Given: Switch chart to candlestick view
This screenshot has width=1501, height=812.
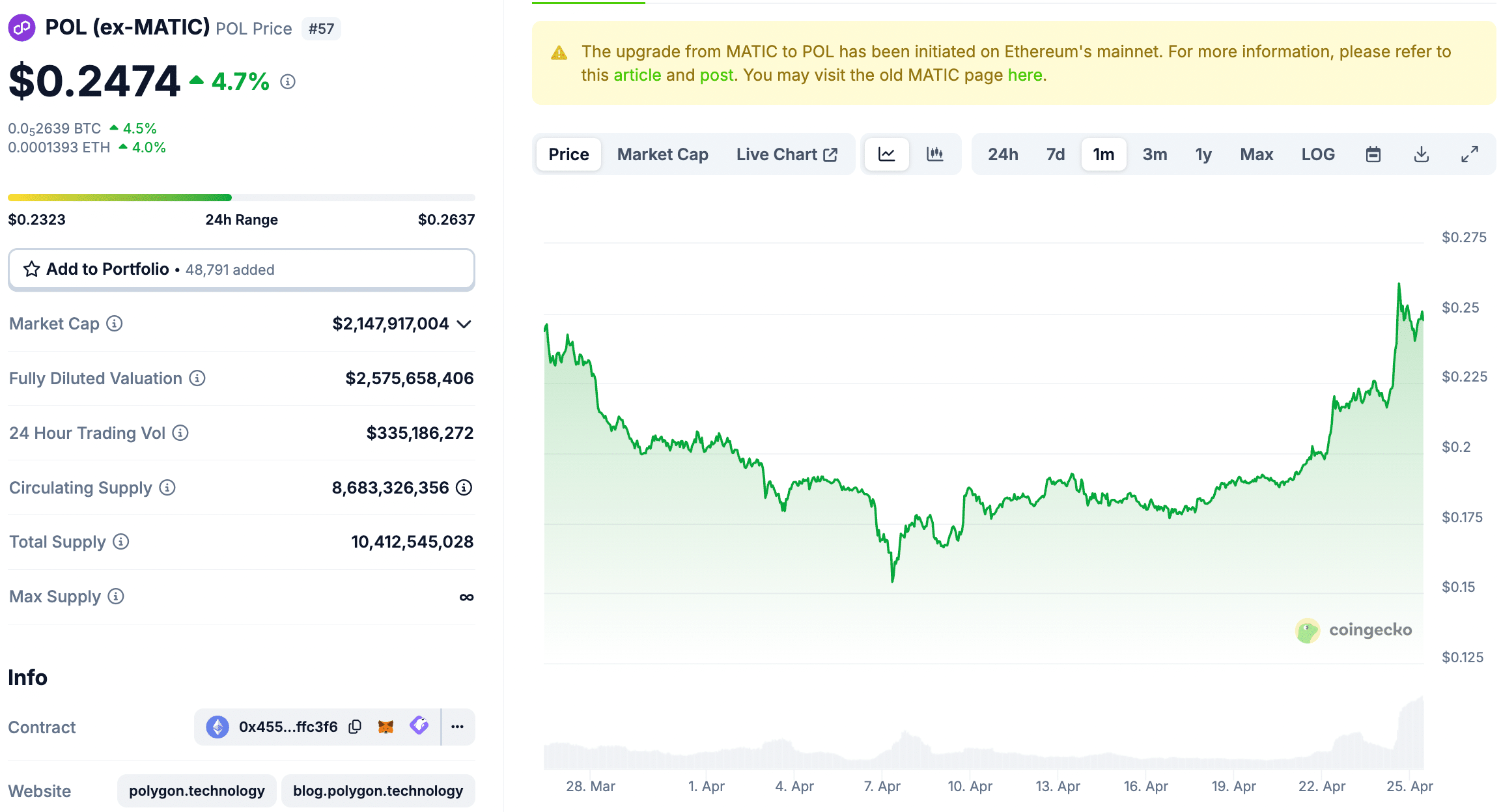Looking at the screenshot, I should coord(936,154).
